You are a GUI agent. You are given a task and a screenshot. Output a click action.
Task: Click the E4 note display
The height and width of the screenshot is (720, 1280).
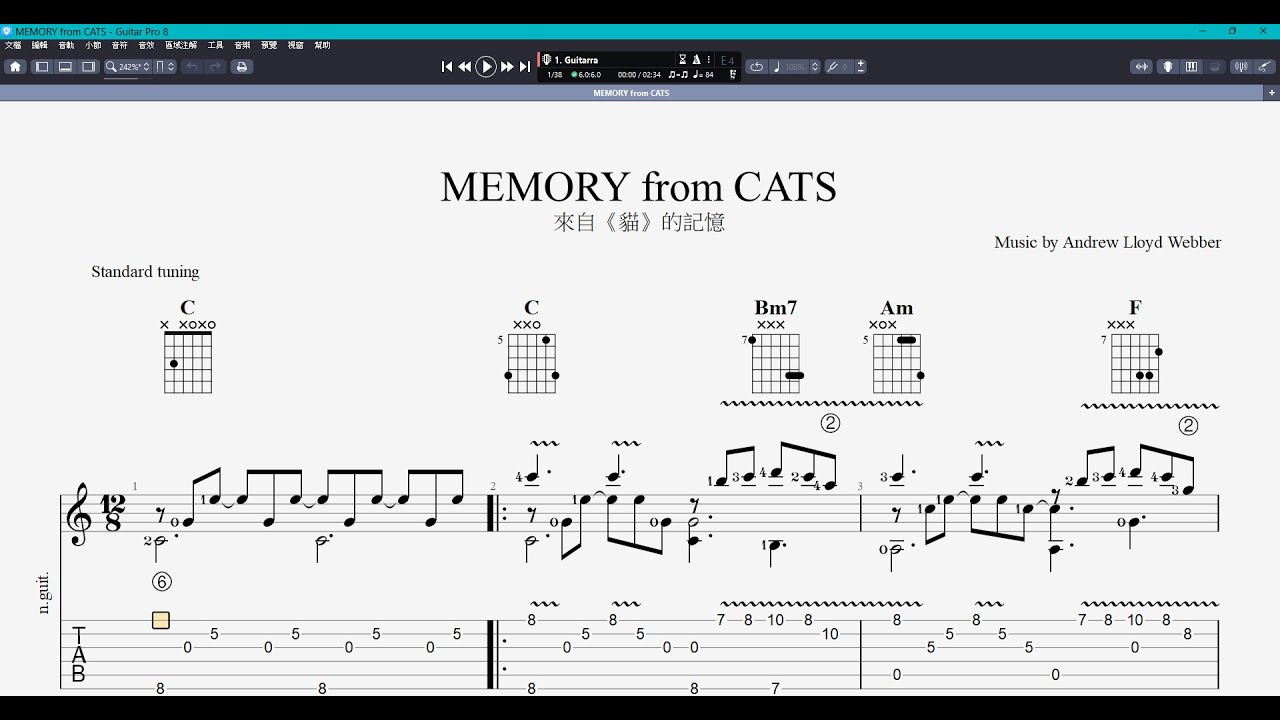(727, 61)
